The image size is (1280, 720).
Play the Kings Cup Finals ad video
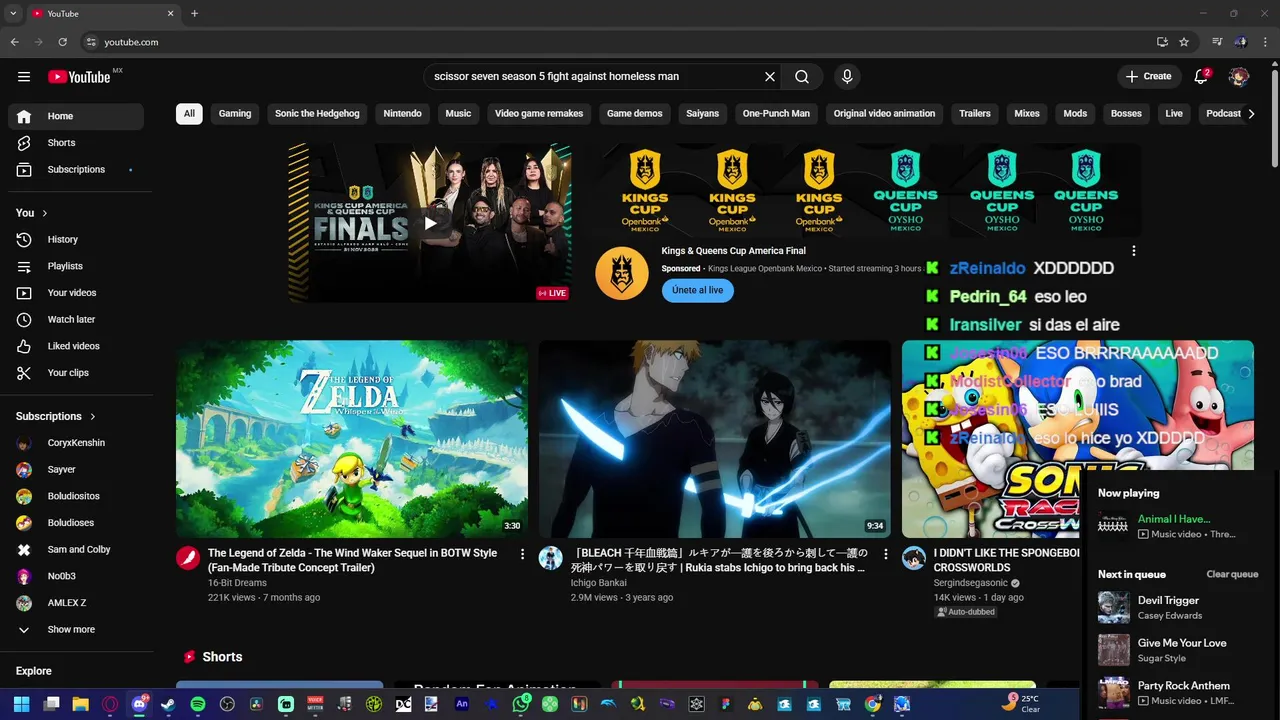(x=430, y=223)
